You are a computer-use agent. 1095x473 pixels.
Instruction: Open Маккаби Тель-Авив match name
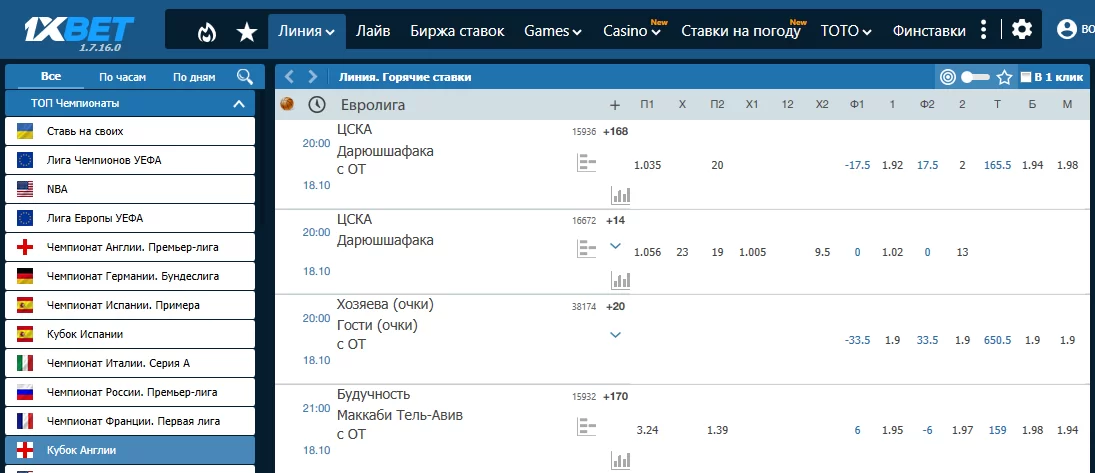click(x=399, y=416)
